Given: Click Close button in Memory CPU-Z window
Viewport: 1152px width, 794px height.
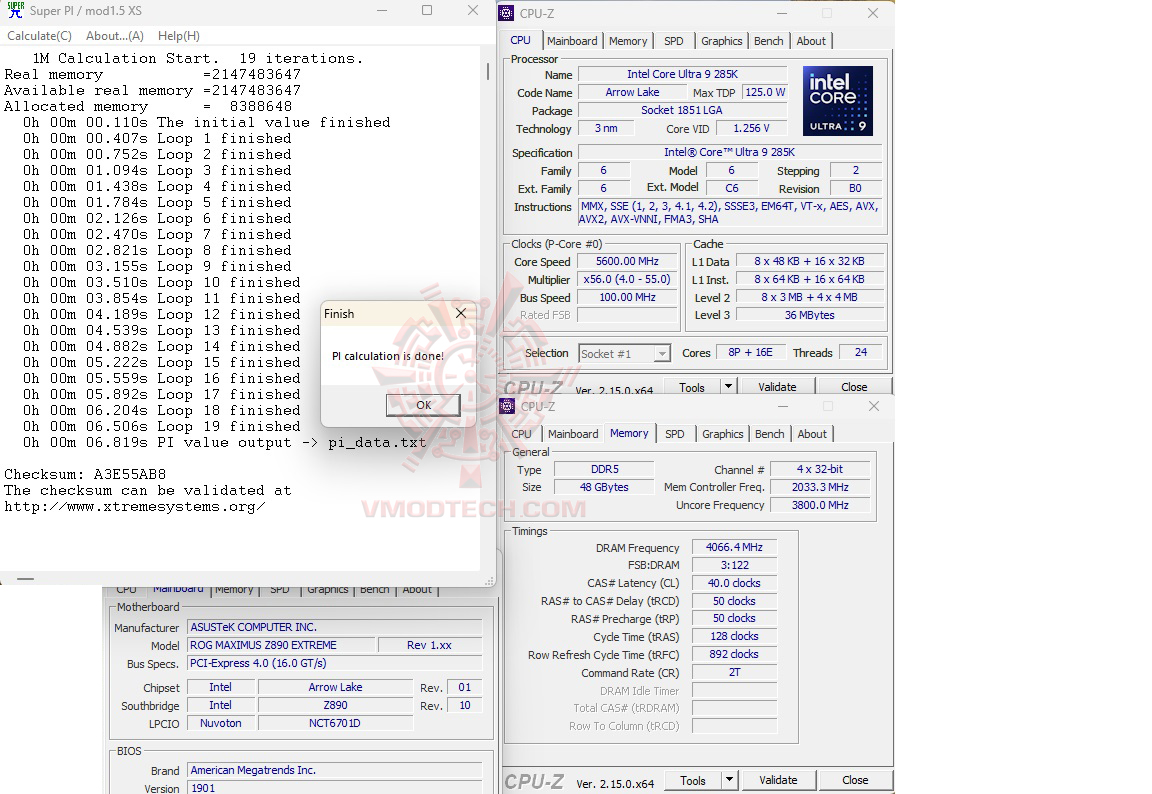Looking at the screenshot, I should (855, 781).
